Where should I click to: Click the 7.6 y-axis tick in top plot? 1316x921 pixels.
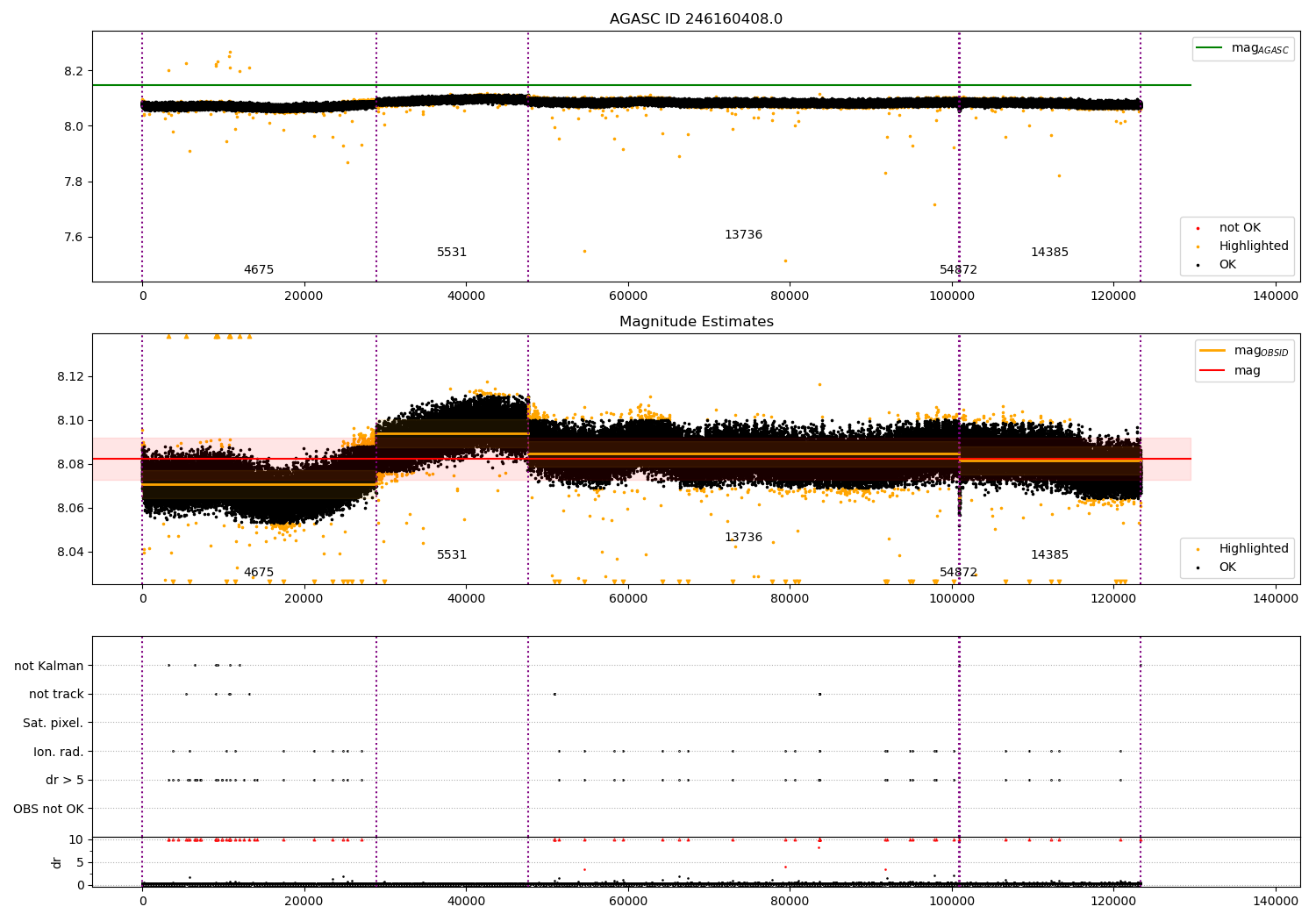tap(74, 238)
